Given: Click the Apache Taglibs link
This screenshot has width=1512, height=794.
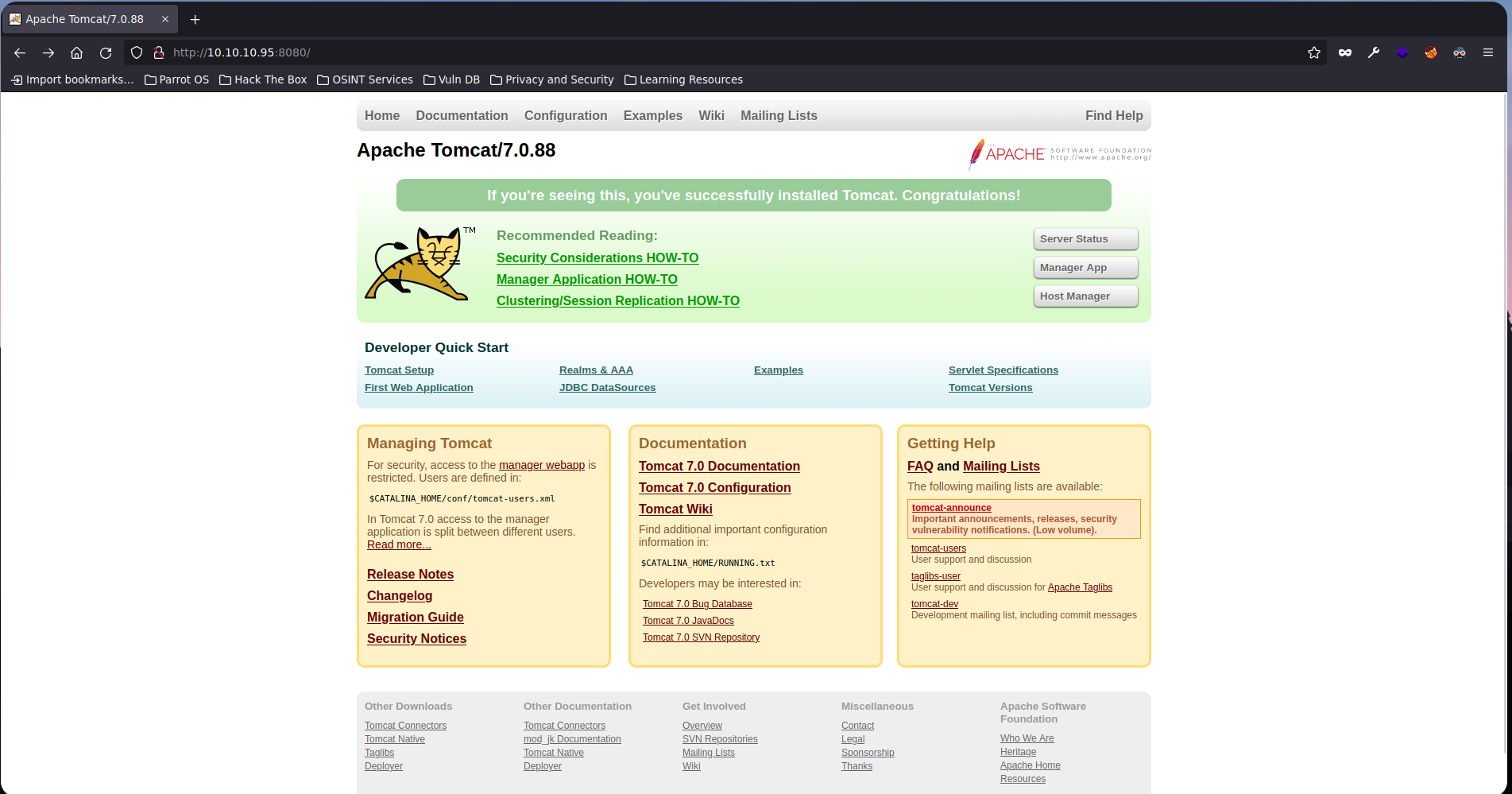Looking at the screenshot, I should coord(1080,588).
